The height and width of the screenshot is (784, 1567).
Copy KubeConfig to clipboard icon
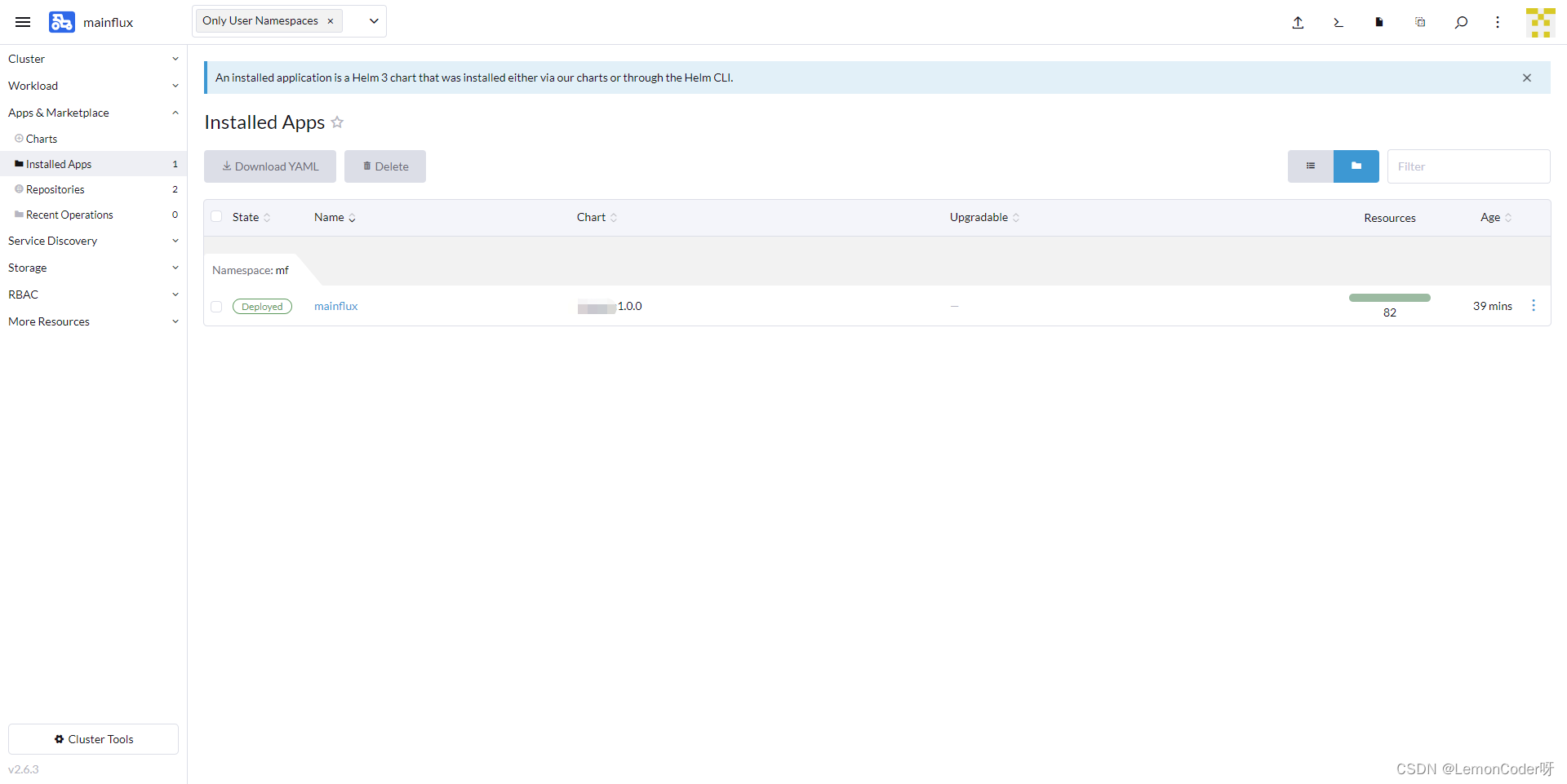pos(1420,22)
